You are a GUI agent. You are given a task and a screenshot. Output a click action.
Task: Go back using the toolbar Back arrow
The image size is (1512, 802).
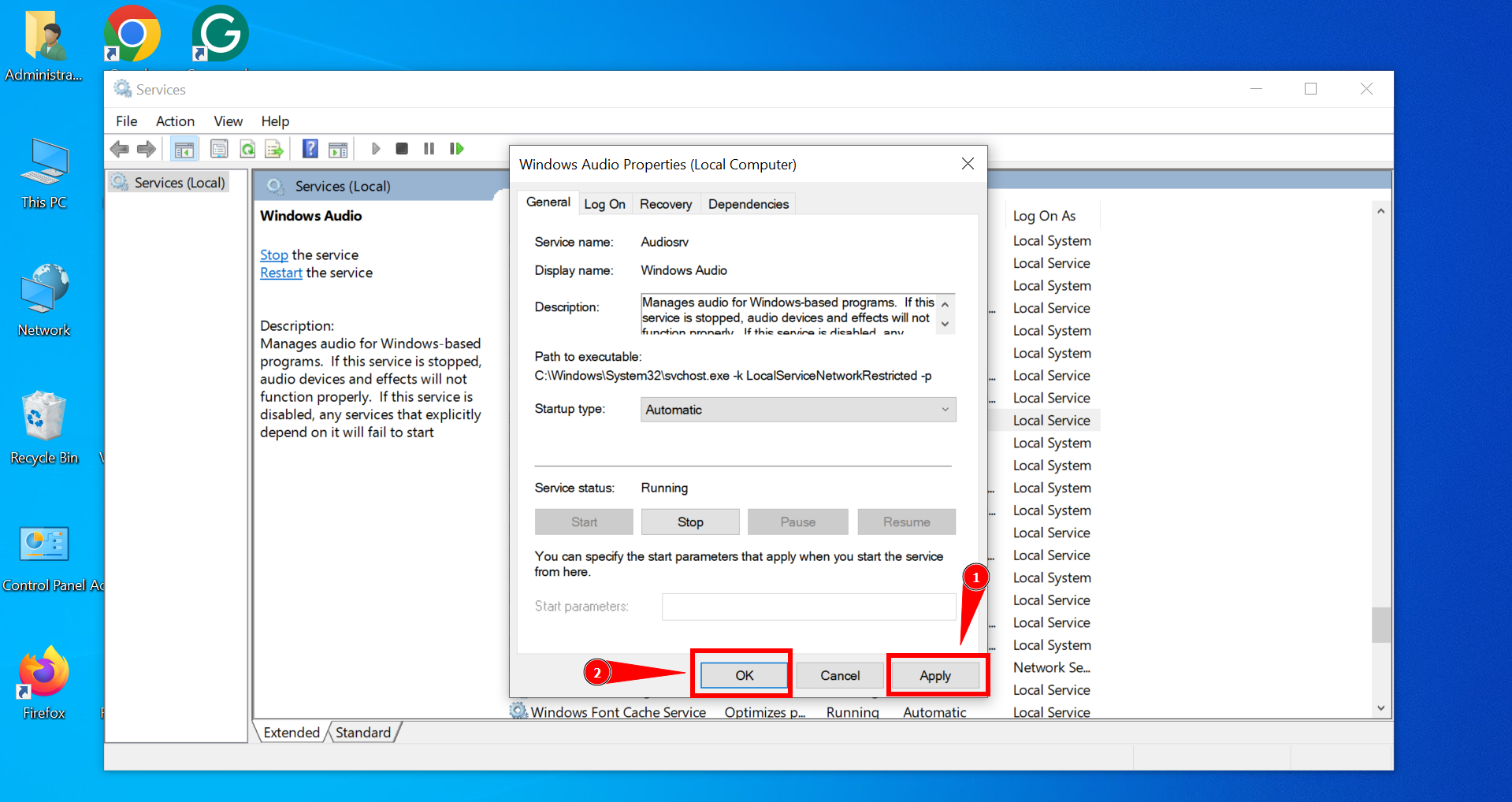[120, 148]
